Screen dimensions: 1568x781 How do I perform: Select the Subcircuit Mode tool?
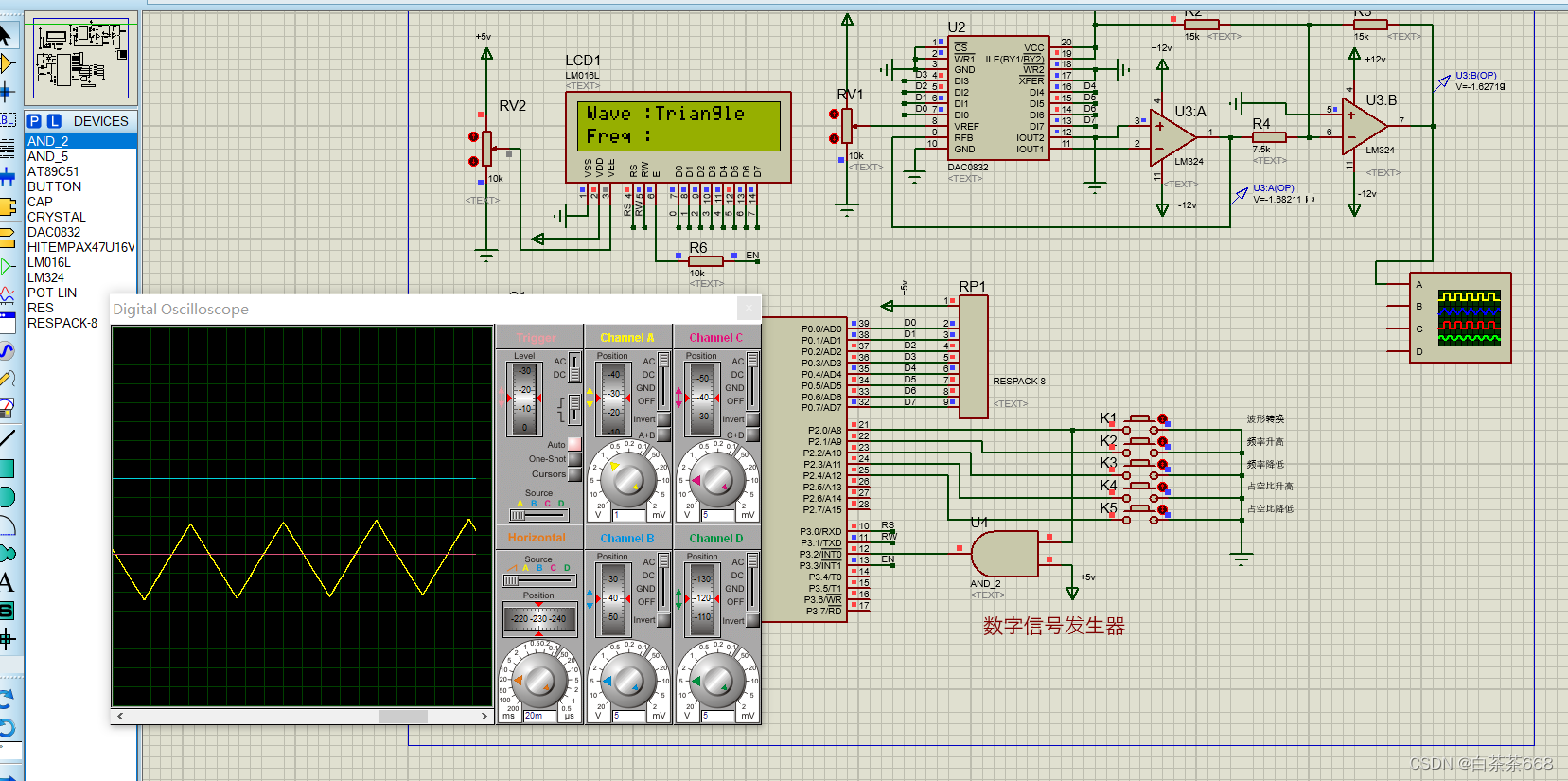click(7, 205)
